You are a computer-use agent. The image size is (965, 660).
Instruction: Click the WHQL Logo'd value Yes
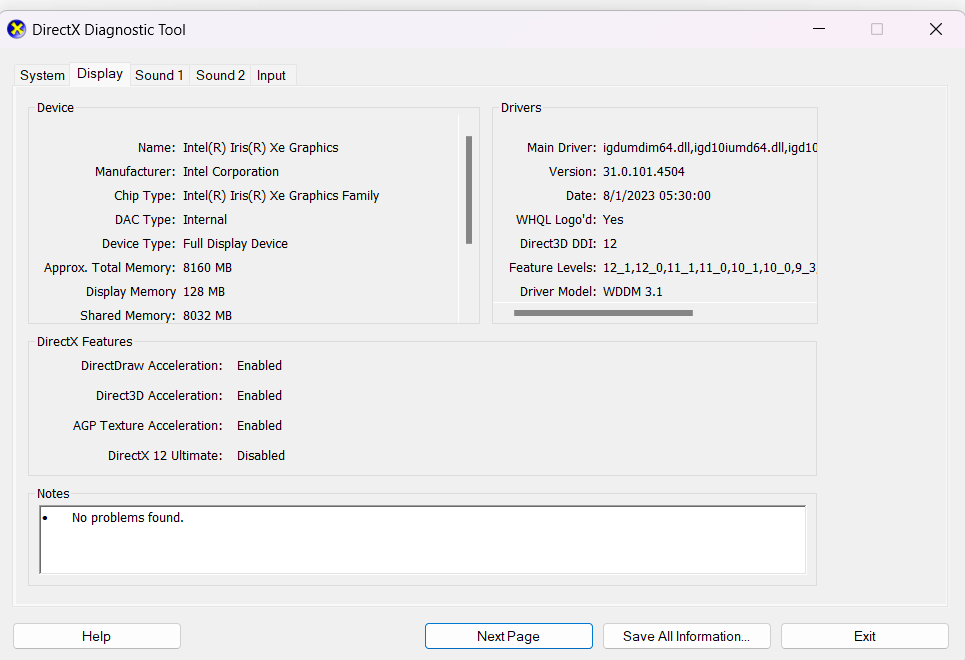click(x=613, y=220)
